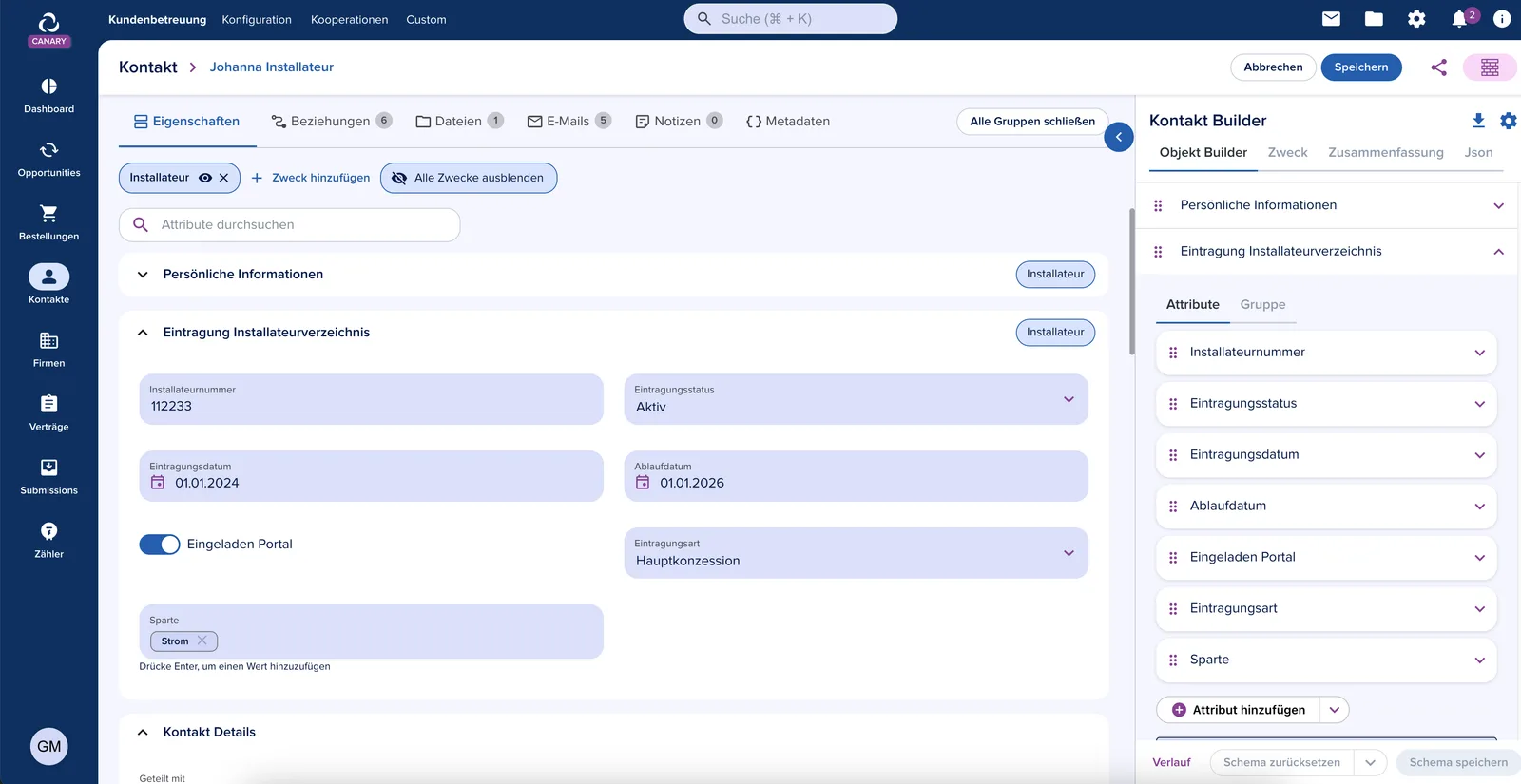Open notifications bell
1521x784 pixels.
pyautogui.click(x=1459, y=19)
